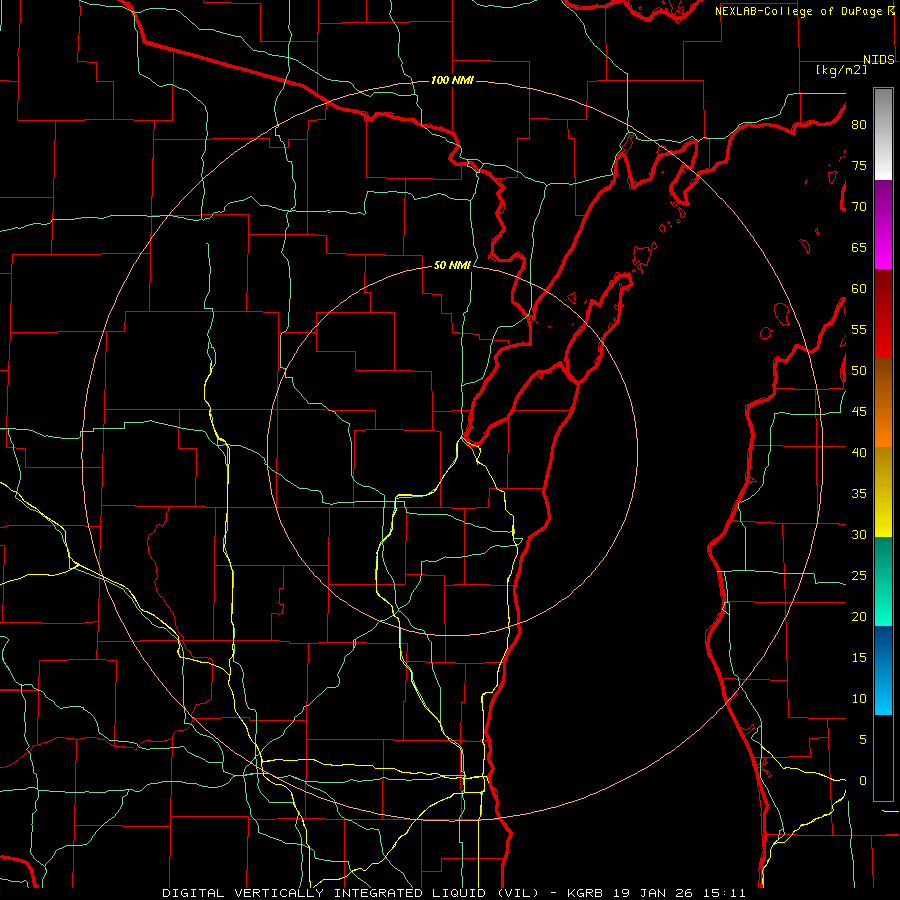This screenshot has height=900, width=900.
Task: Select the white 80 segment of the color scale
Action: point(883,135)
